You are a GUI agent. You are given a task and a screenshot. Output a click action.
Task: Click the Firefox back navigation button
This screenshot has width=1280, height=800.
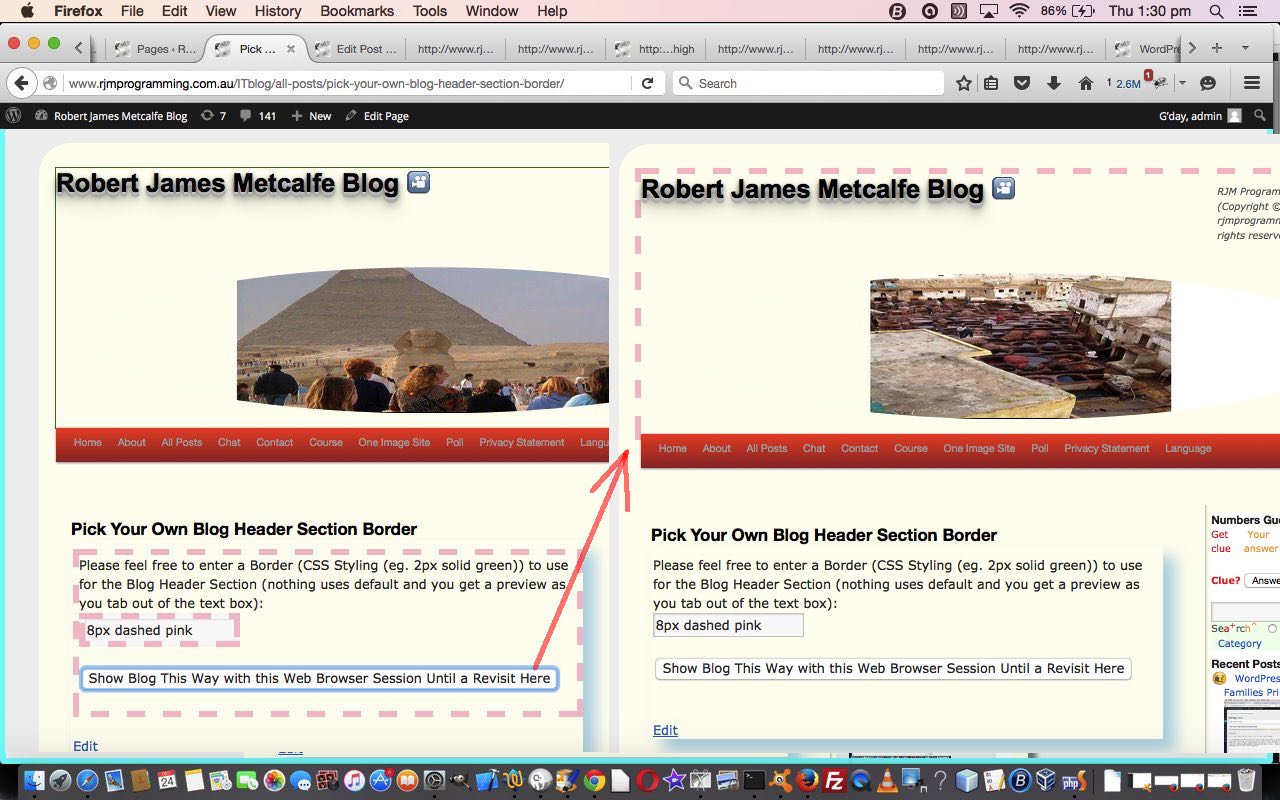coord(21,83)
